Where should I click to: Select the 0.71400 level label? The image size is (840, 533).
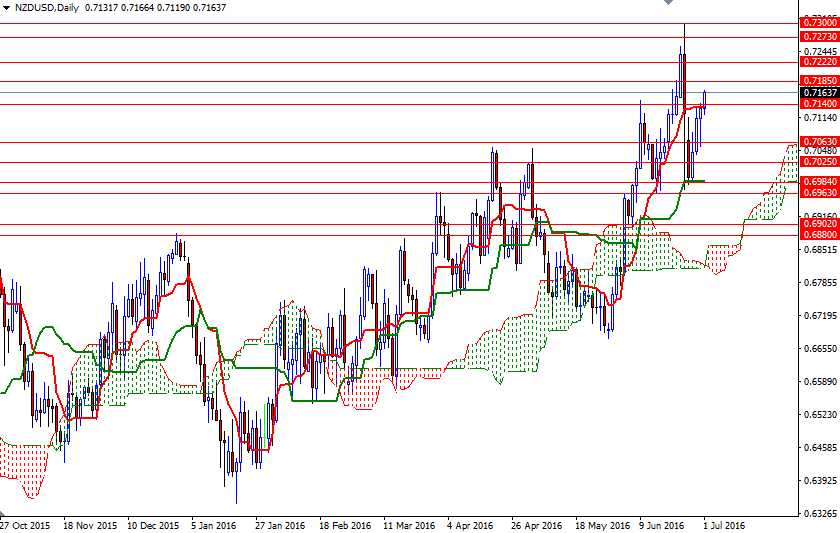click(819, 104)
